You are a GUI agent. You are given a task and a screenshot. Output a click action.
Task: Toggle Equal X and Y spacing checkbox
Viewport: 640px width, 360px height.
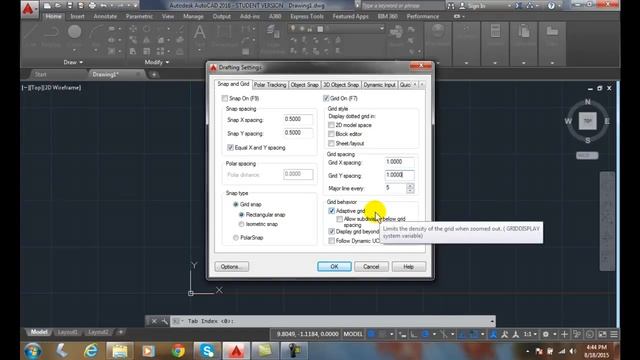[230, 147]
